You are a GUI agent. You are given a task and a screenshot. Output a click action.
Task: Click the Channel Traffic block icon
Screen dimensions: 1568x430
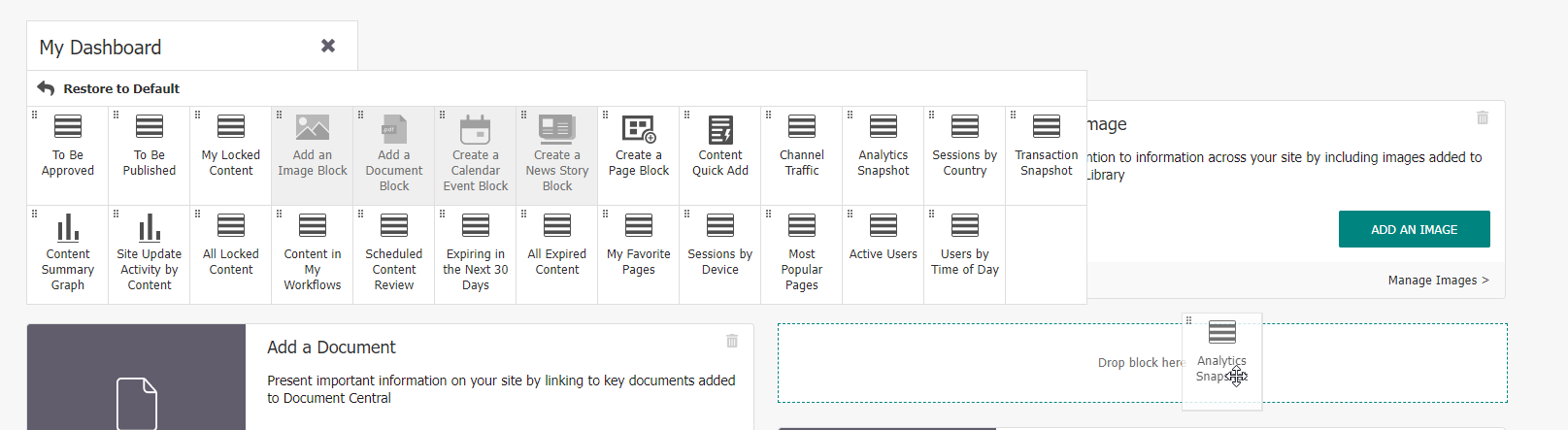[x=802, y=126]
